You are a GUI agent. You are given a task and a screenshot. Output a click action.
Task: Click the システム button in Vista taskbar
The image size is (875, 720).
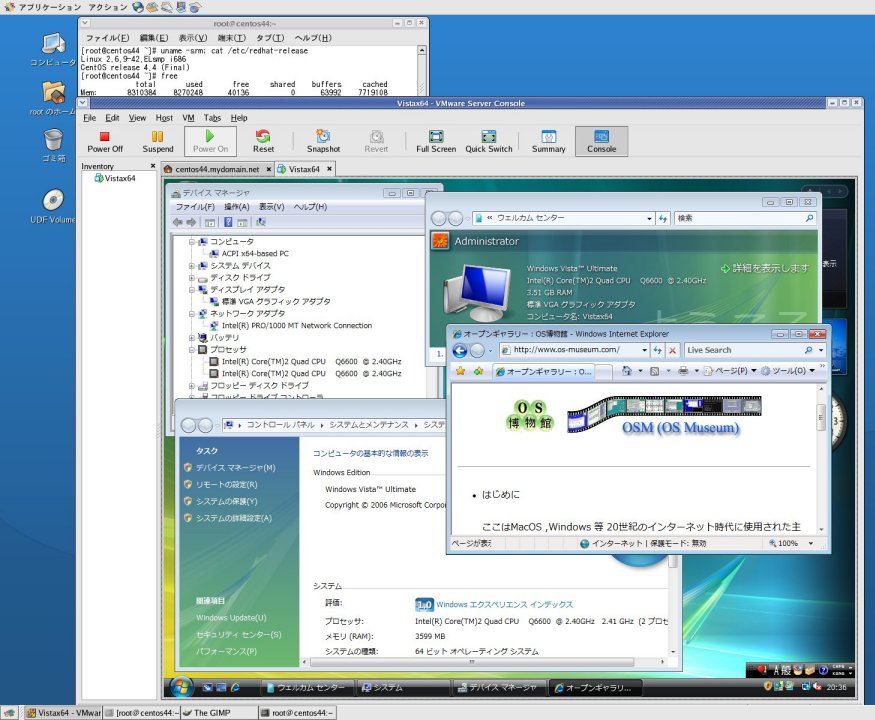(402, 688)
